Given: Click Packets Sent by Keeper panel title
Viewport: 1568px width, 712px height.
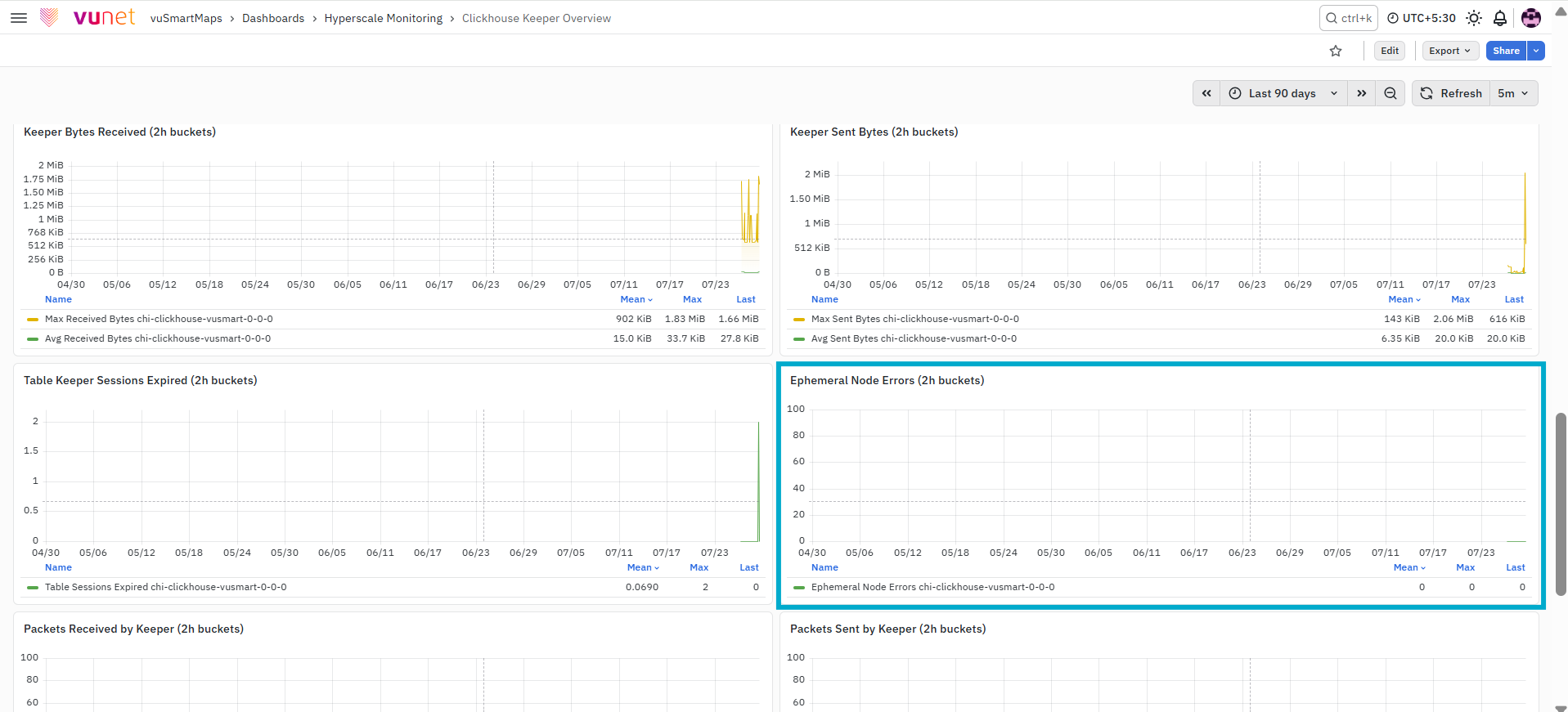Looking at the screenshot, I should (x=887, y=629).
